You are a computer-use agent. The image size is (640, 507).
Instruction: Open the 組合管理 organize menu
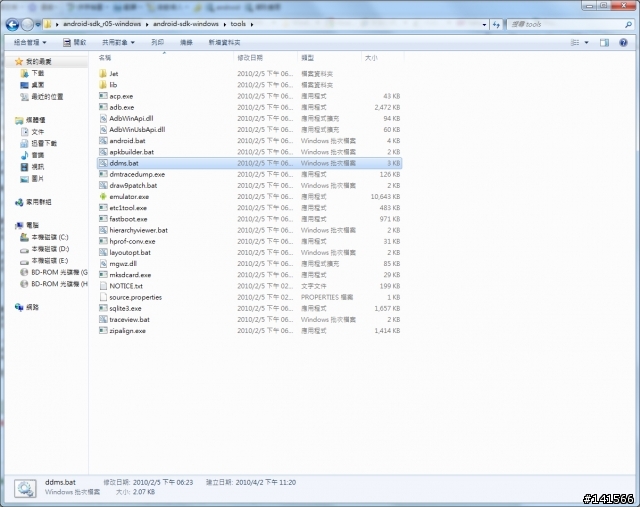(30, 42)
